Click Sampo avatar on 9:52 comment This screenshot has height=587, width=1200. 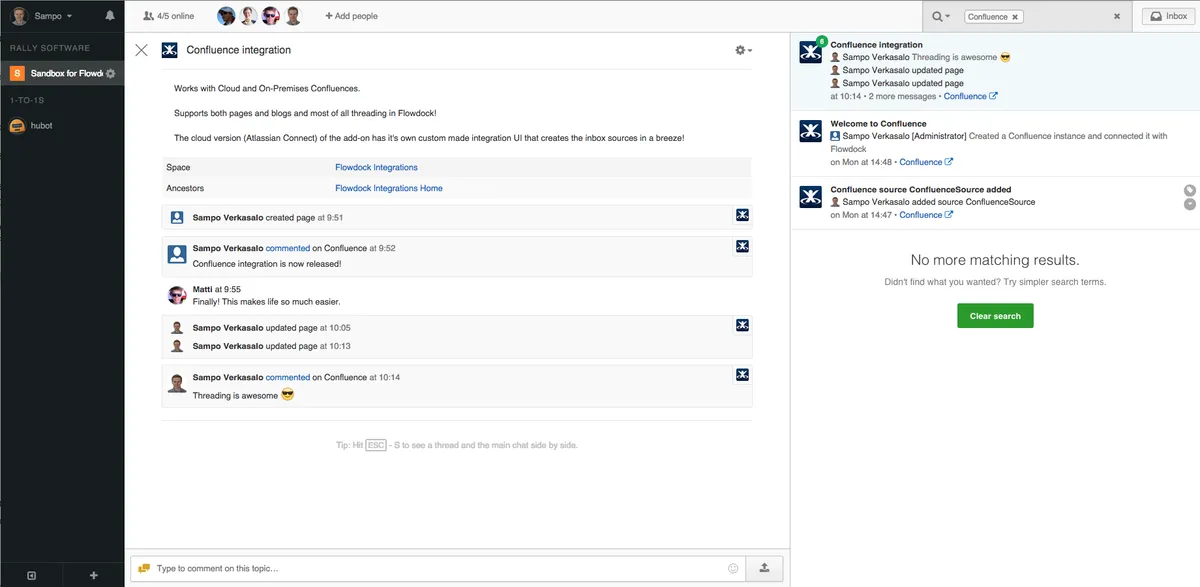point(177,255)
